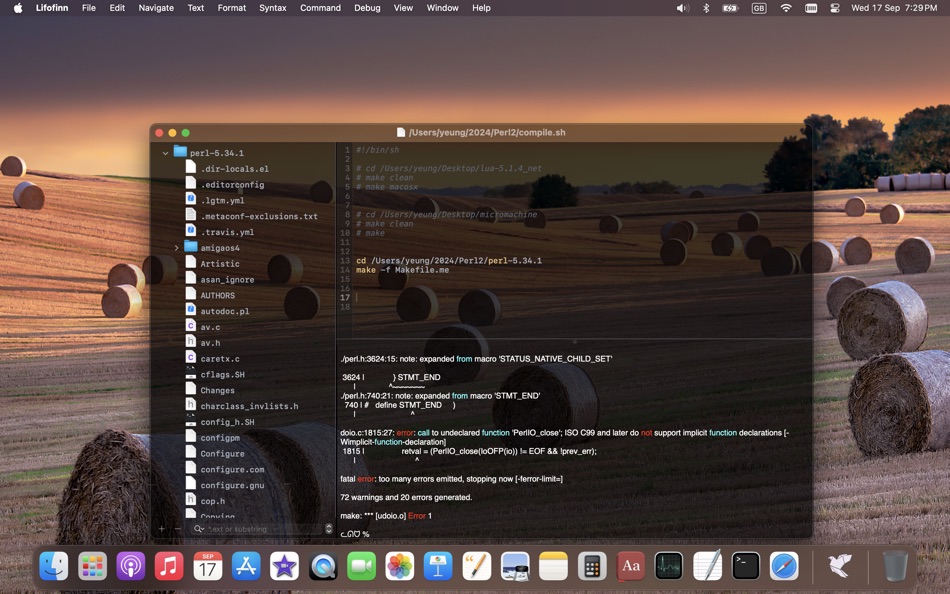Select .metaconf-exclusions.txt file icon

(x=190, y=215)
